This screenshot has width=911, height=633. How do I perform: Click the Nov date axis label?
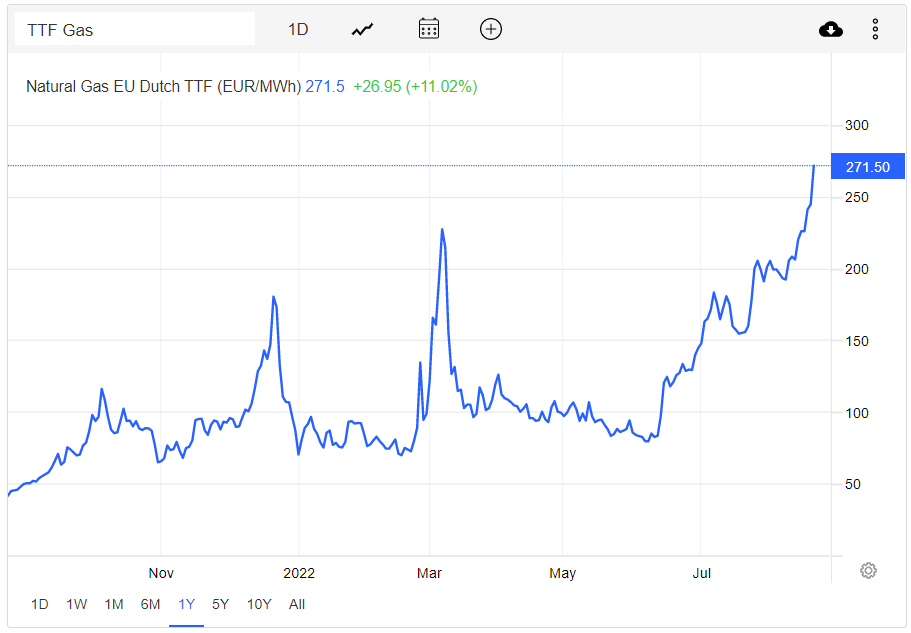coord(161,573)
